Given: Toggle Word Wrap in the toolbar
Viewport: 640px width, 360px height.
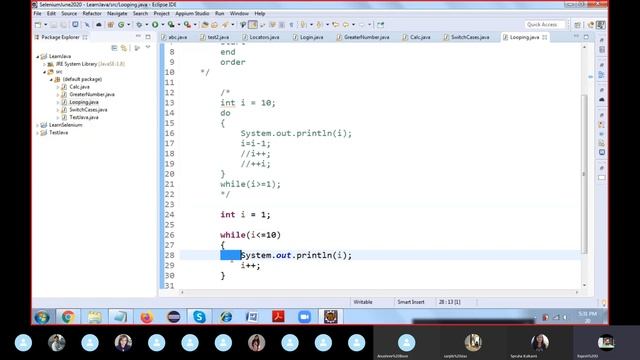Looking at the screenshot, I should click(273, 25).
